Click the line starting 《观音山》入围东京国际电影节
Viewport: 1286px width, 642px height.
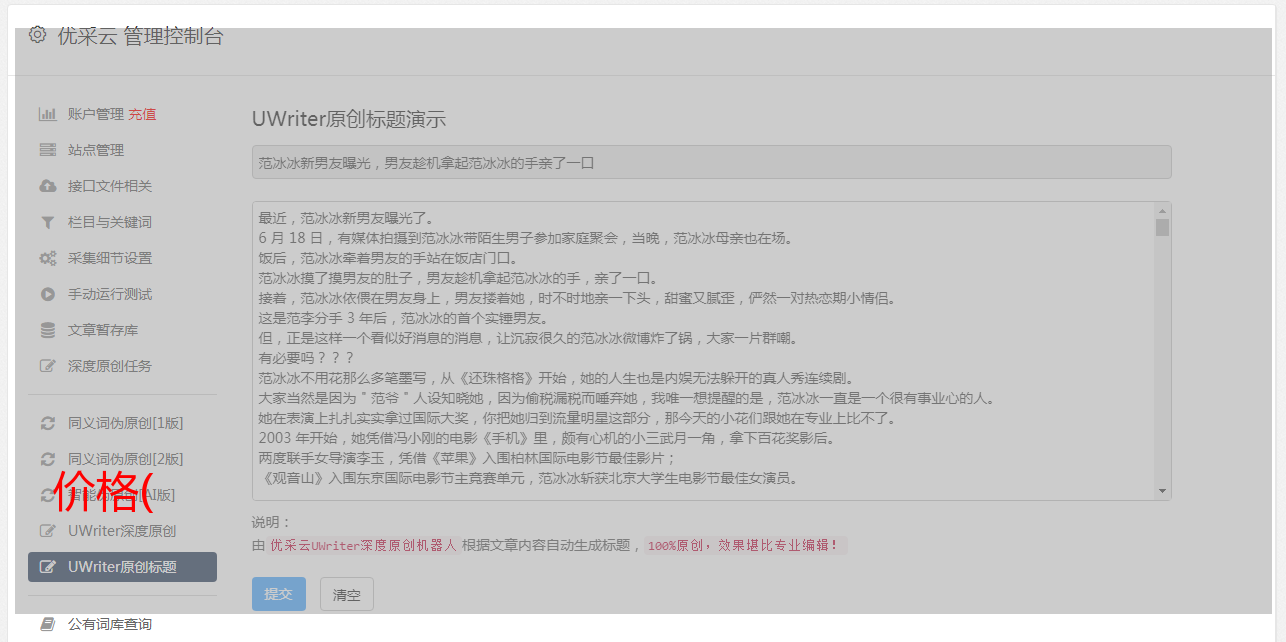click(528, 478)
